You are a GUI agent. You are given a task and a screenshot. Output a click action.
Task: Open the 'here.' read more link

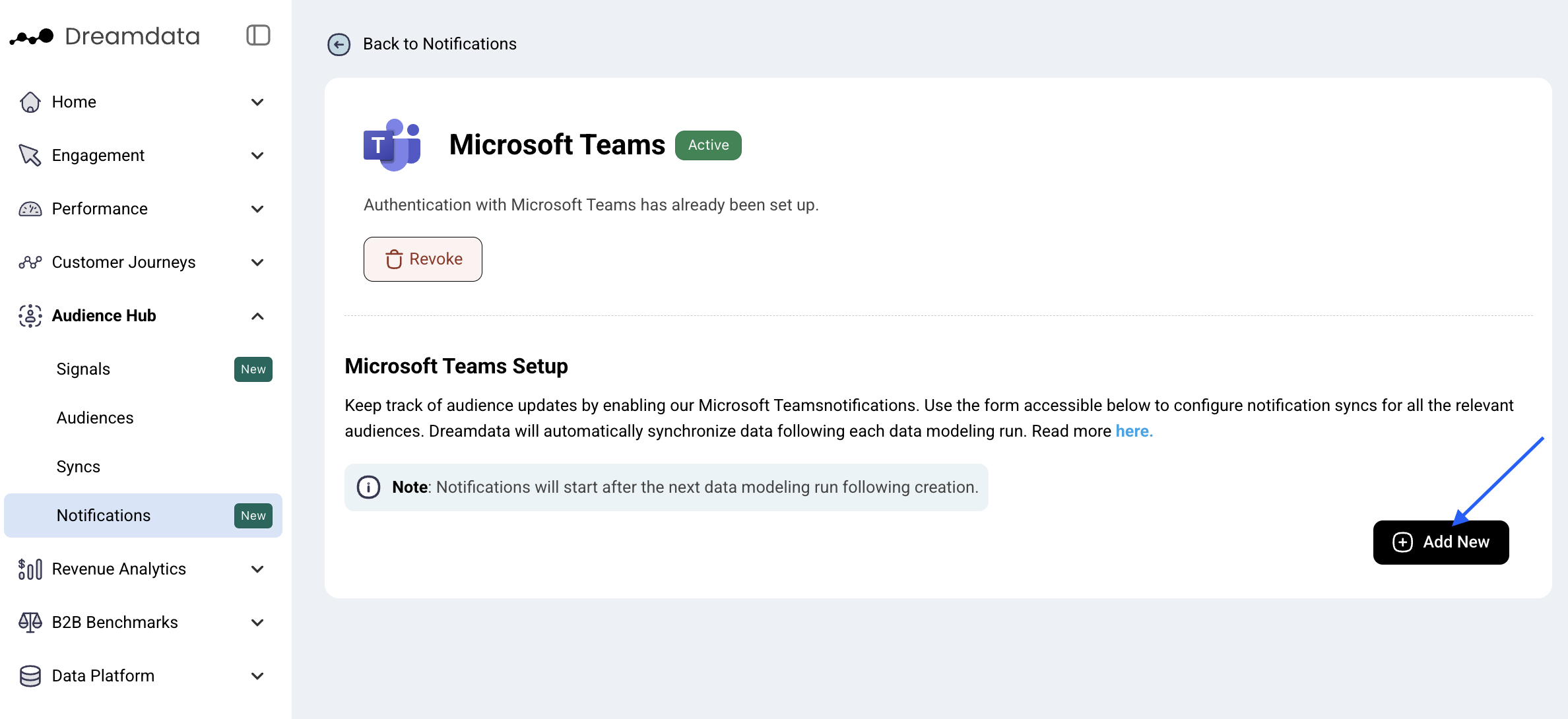(1134, 431)
